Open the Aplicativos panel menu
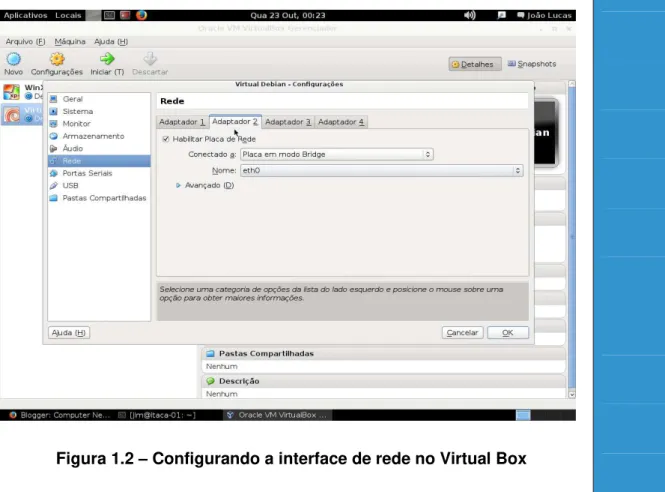 [x=25, y=15]
